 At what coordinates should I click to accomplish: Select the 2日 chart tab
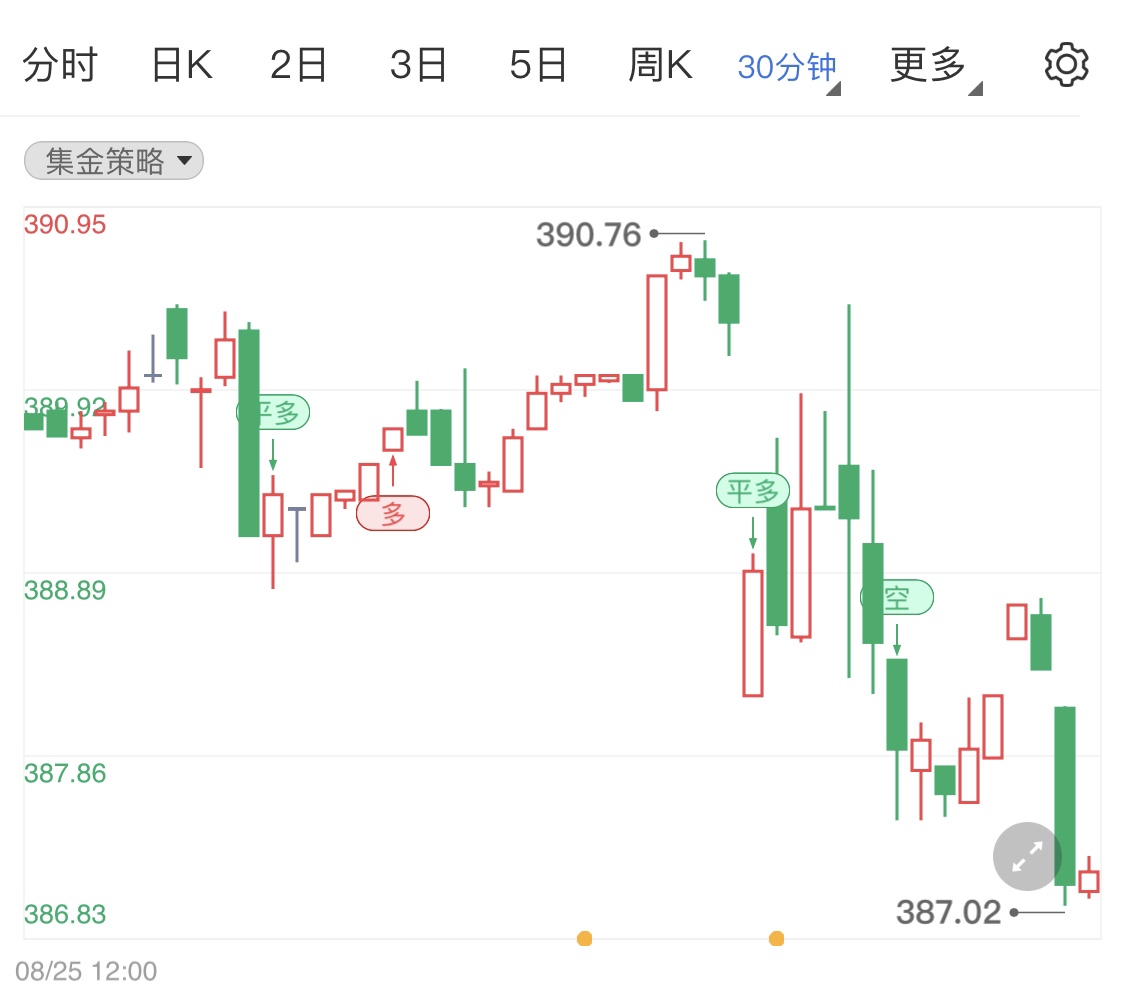point(298,65)
